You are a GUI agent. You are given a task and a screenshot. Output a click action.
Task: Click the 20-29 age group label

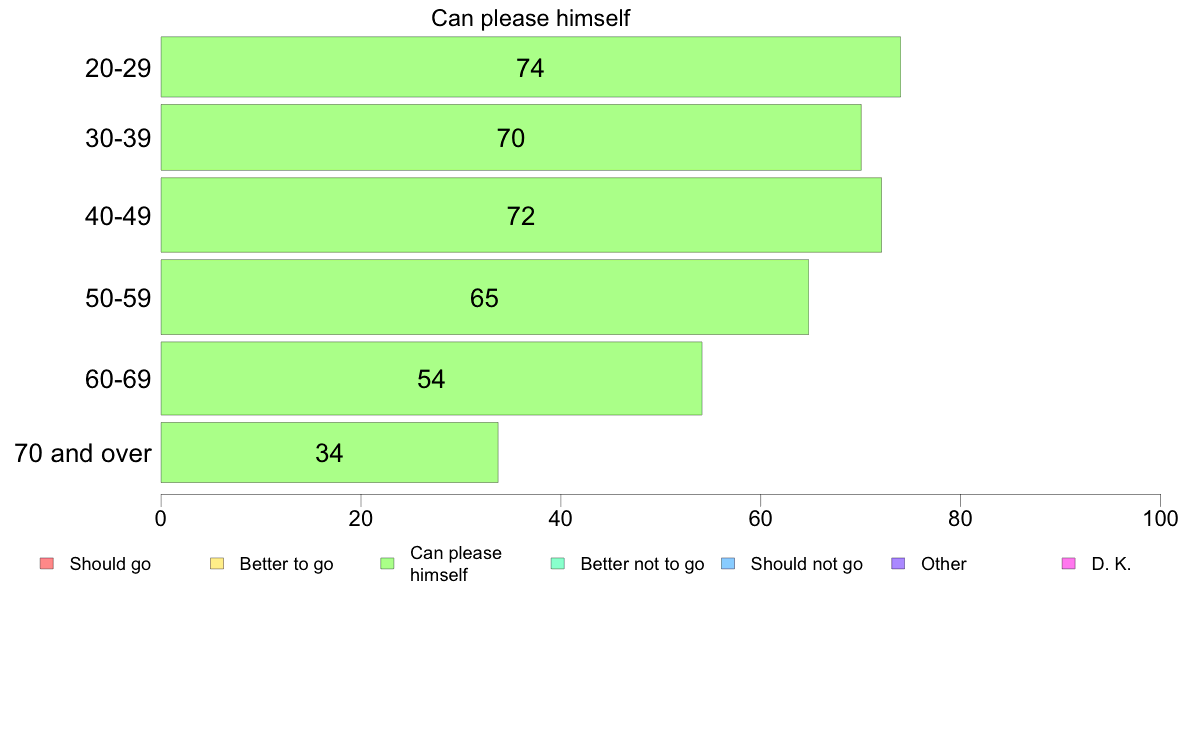[117, 68]
